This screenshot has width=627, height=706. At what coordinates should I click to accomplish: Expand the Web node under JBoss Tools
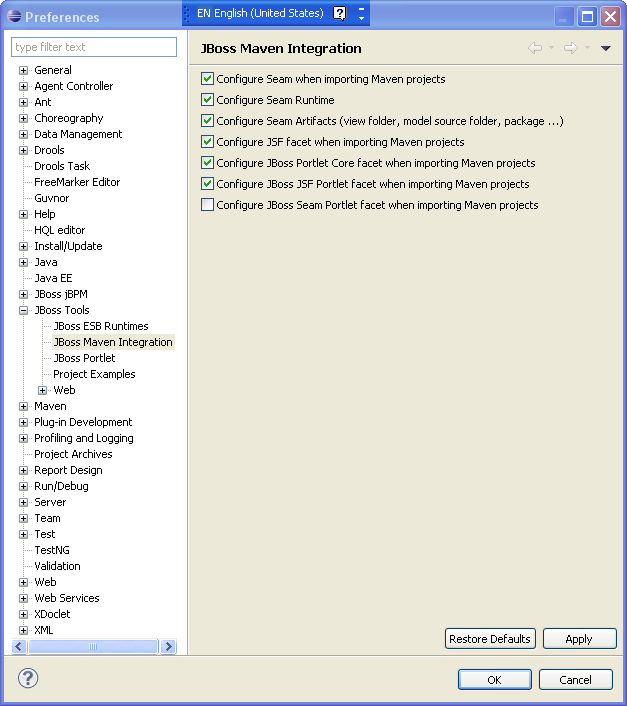(42, 390)
